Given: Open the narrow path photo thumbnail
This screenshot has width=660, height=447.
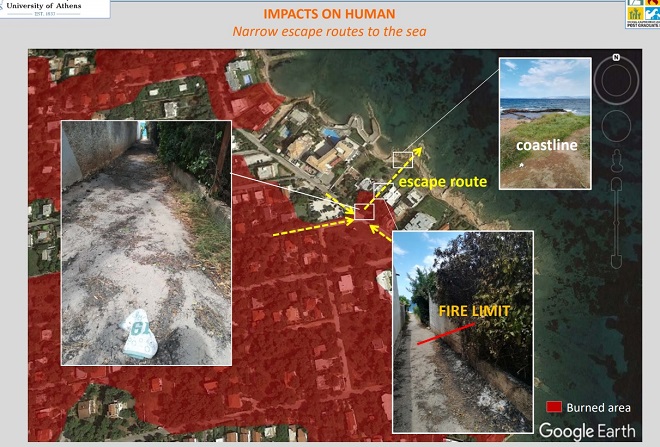Looking at the screenshot, I should (146, 242).
